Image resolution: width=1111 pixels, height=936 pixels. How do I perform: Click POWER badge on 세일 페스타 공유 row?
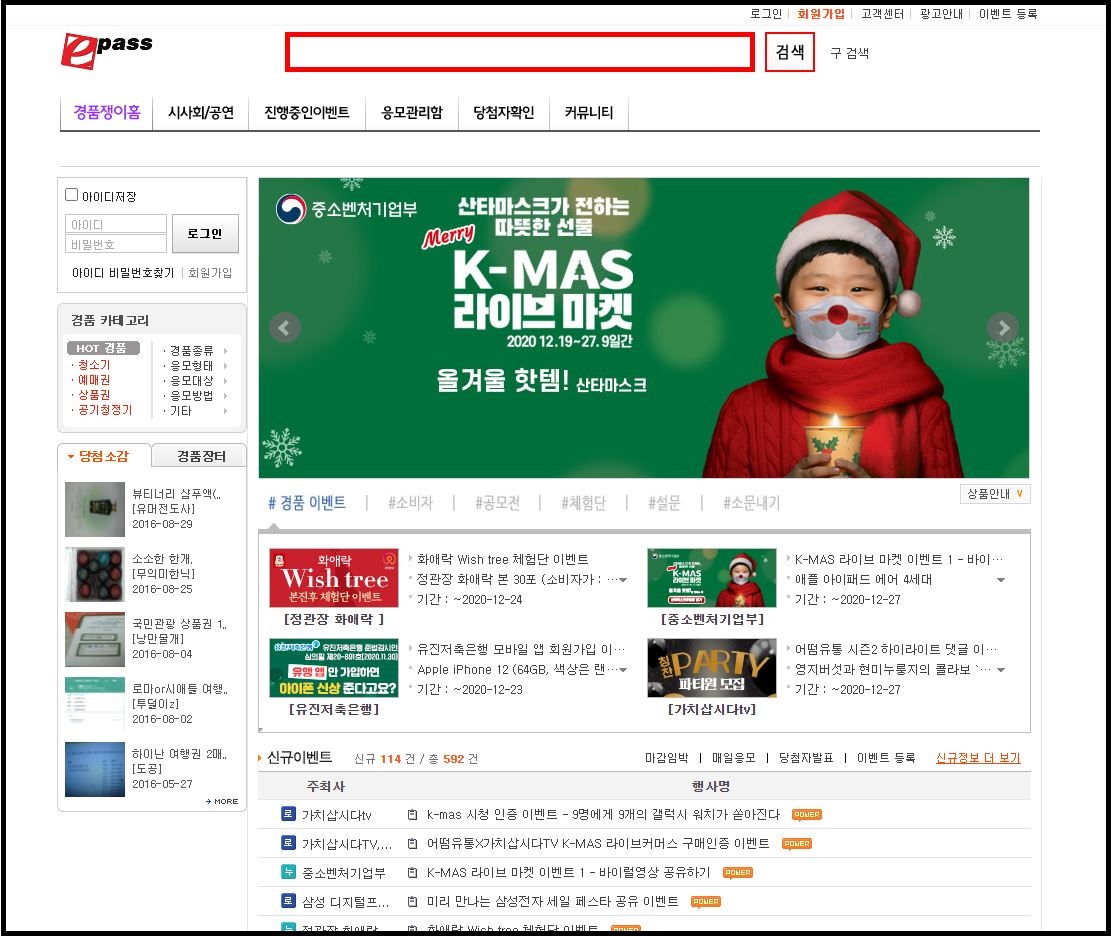pos(706,902)
